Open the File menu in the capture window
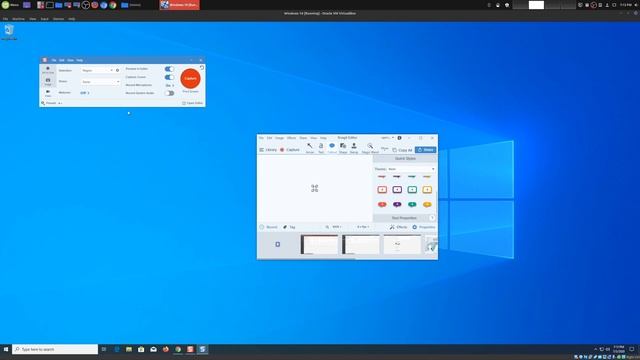Viewport: 640px width, 360px height. tap(53, 60)
